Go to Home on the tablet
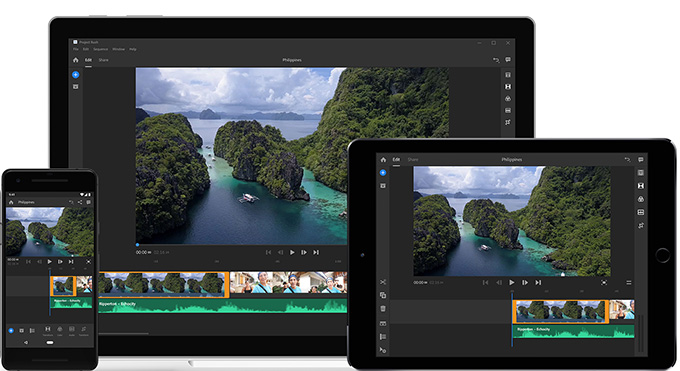Screen dimensions: 680x371 coord(383,160)
